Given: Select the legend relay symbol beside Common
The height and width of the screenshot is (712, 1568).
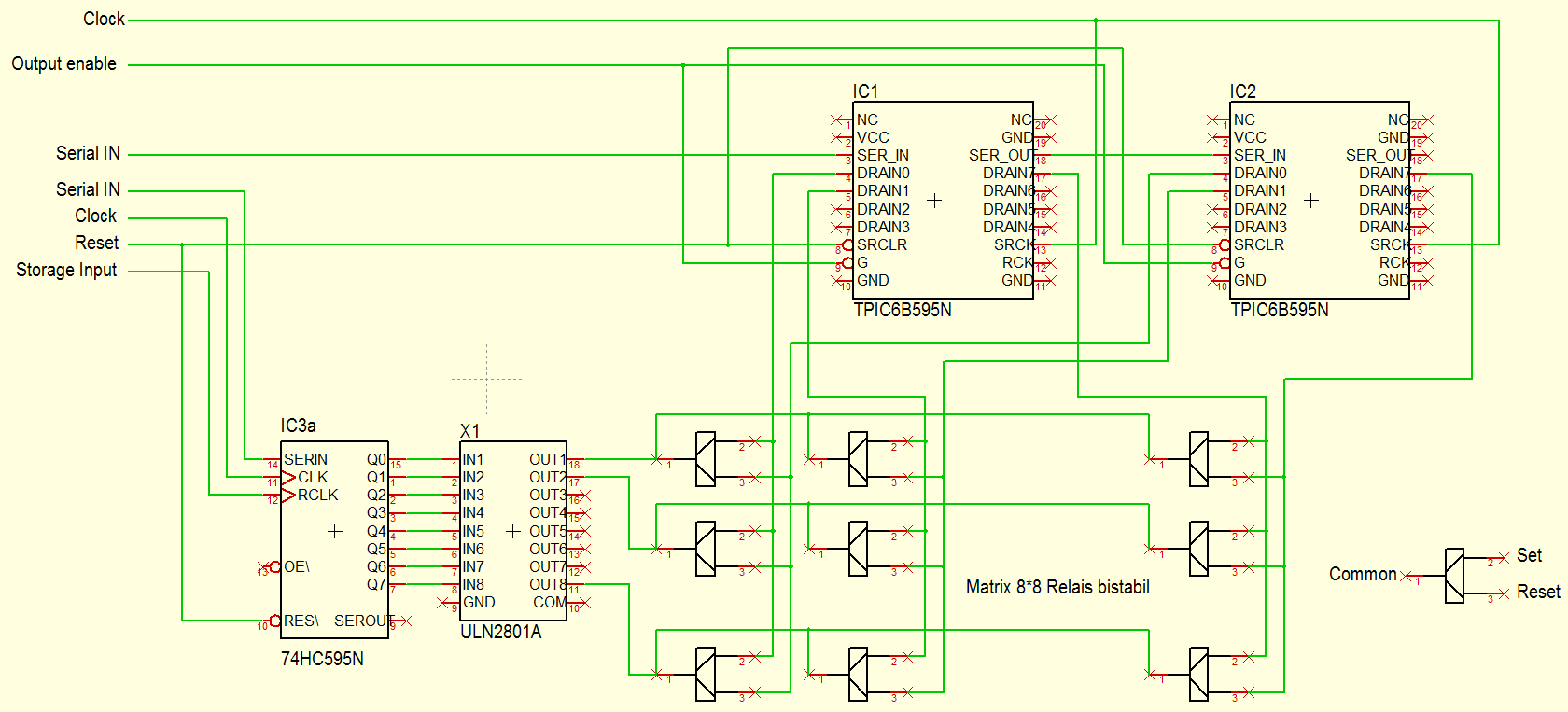Looking at the screenshot, I should coord(1454,576).
